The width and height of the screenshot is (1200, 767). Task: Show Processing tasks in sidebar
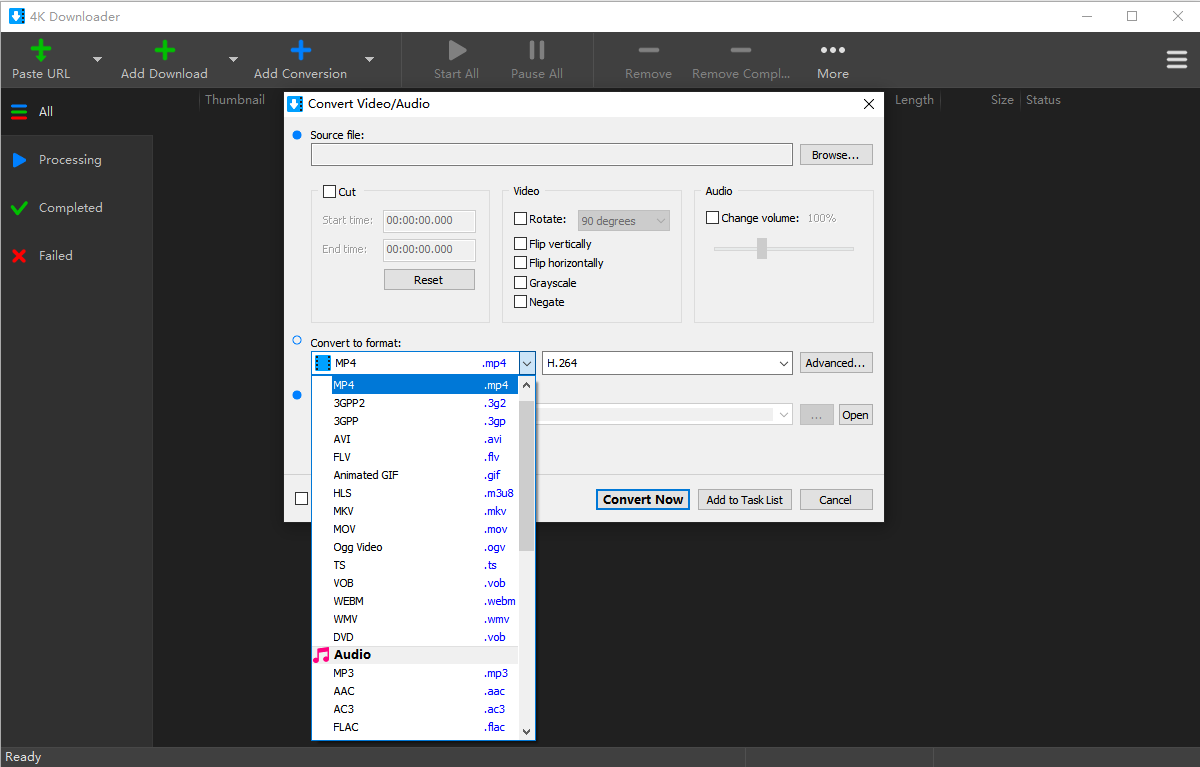click(76, 160)
